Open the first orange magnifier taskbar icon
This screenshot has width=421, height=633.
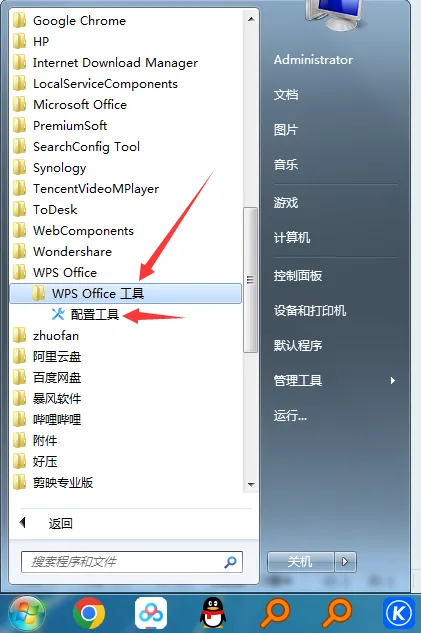(275, 613)
